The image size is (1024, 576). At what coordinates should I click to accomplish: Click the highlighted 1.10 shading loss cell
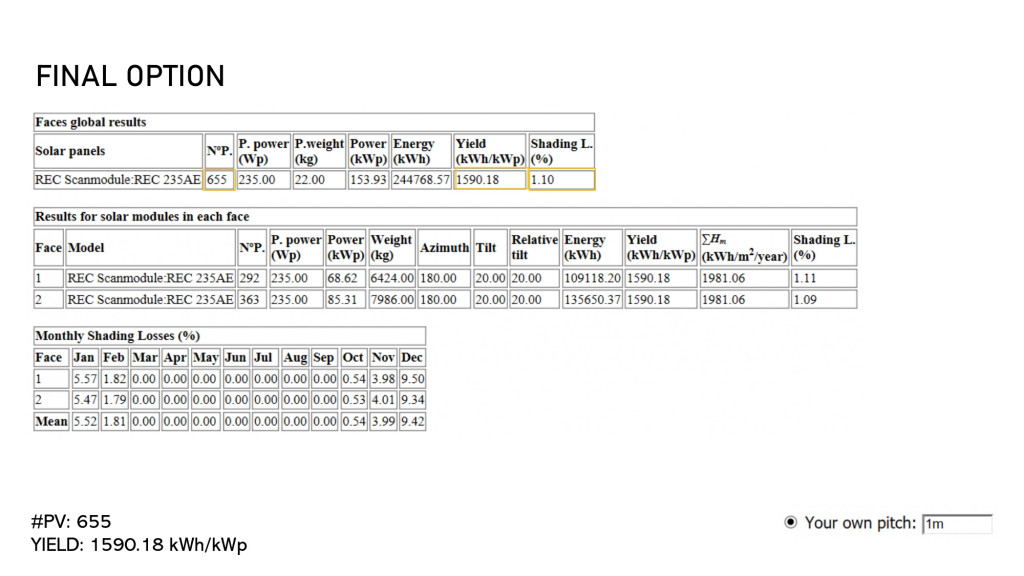click(x=560, y=180)
